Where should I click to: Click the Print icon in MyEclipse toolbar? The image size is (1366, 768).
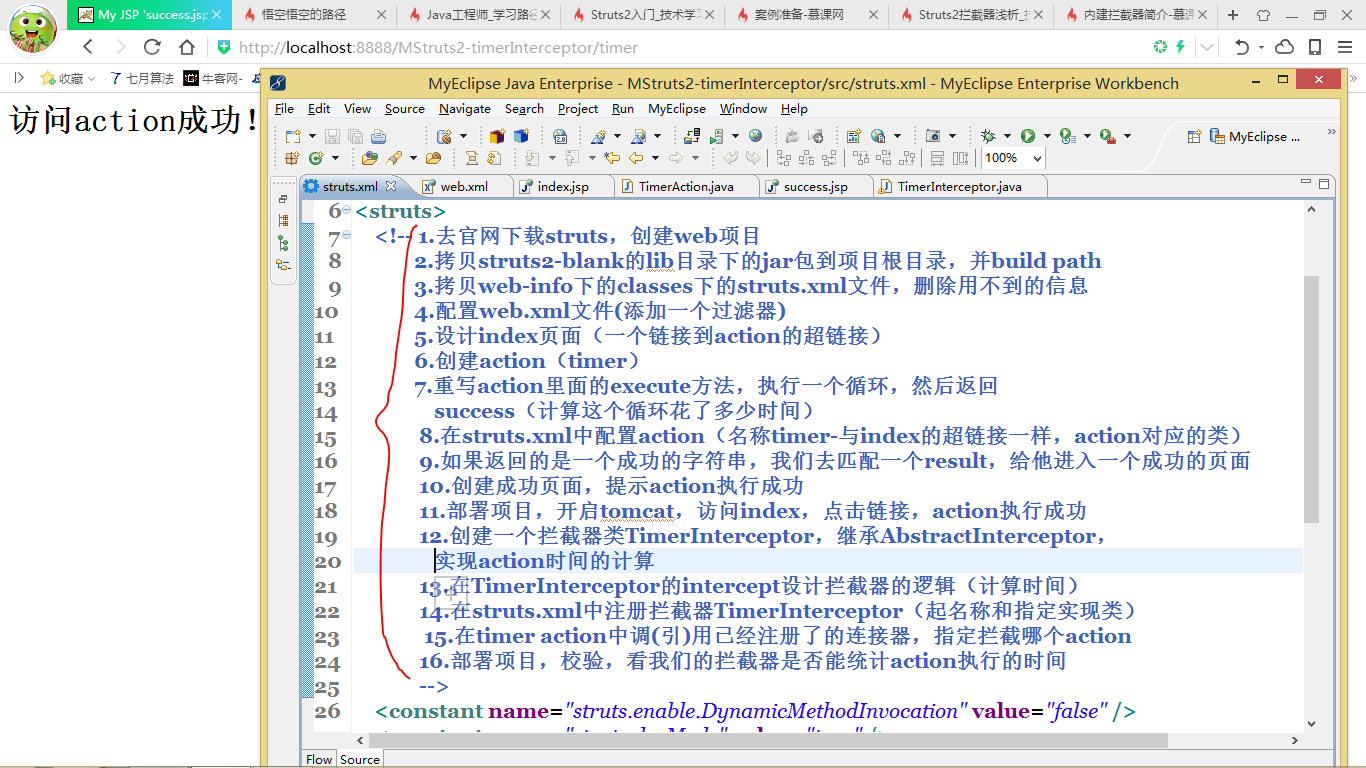pyautogui.click(x=379, y=136)
